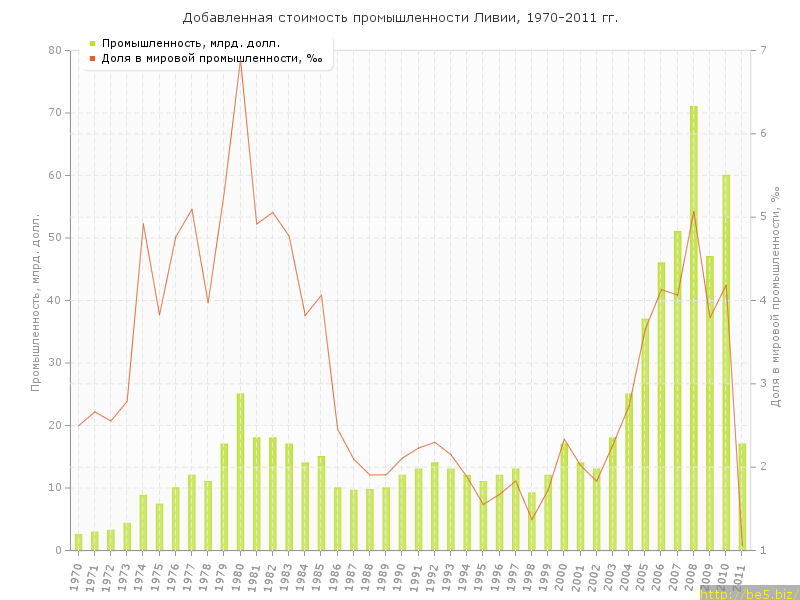
Task: Click the 1980 bar in the chart
Action: tap(240, 472)
